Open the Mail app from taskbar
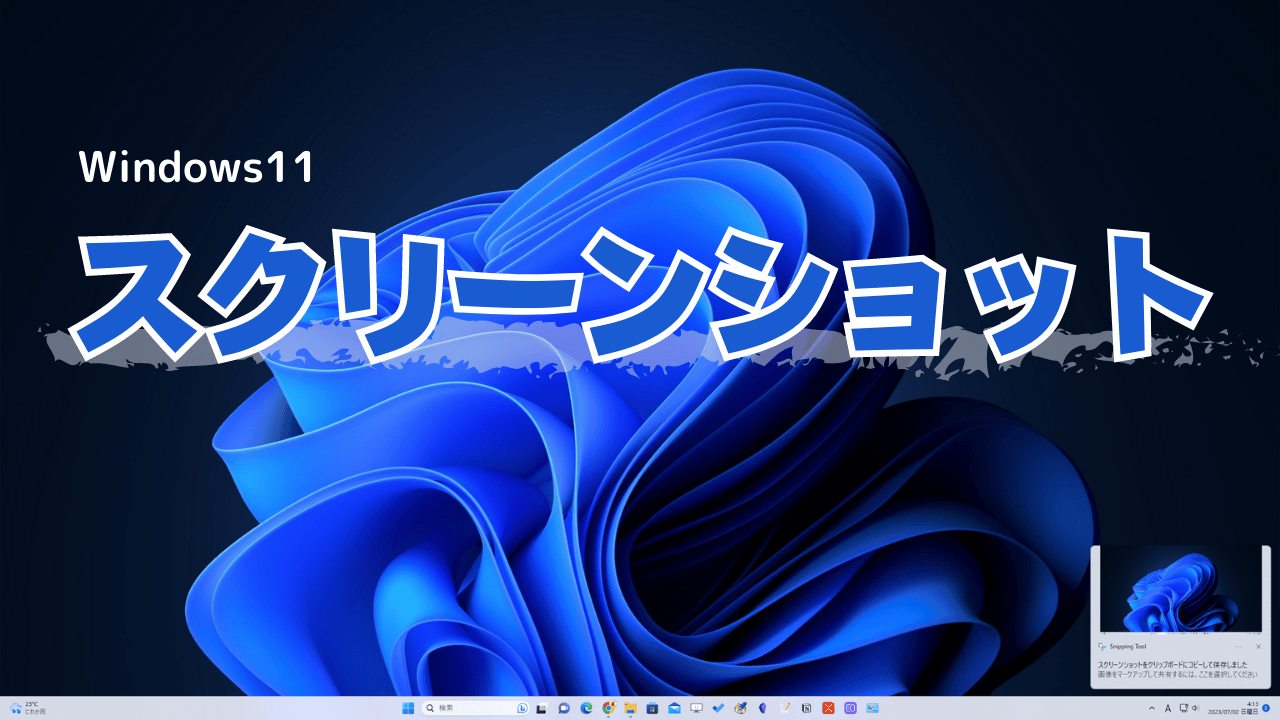The image size is (1280, 720). 675,708
